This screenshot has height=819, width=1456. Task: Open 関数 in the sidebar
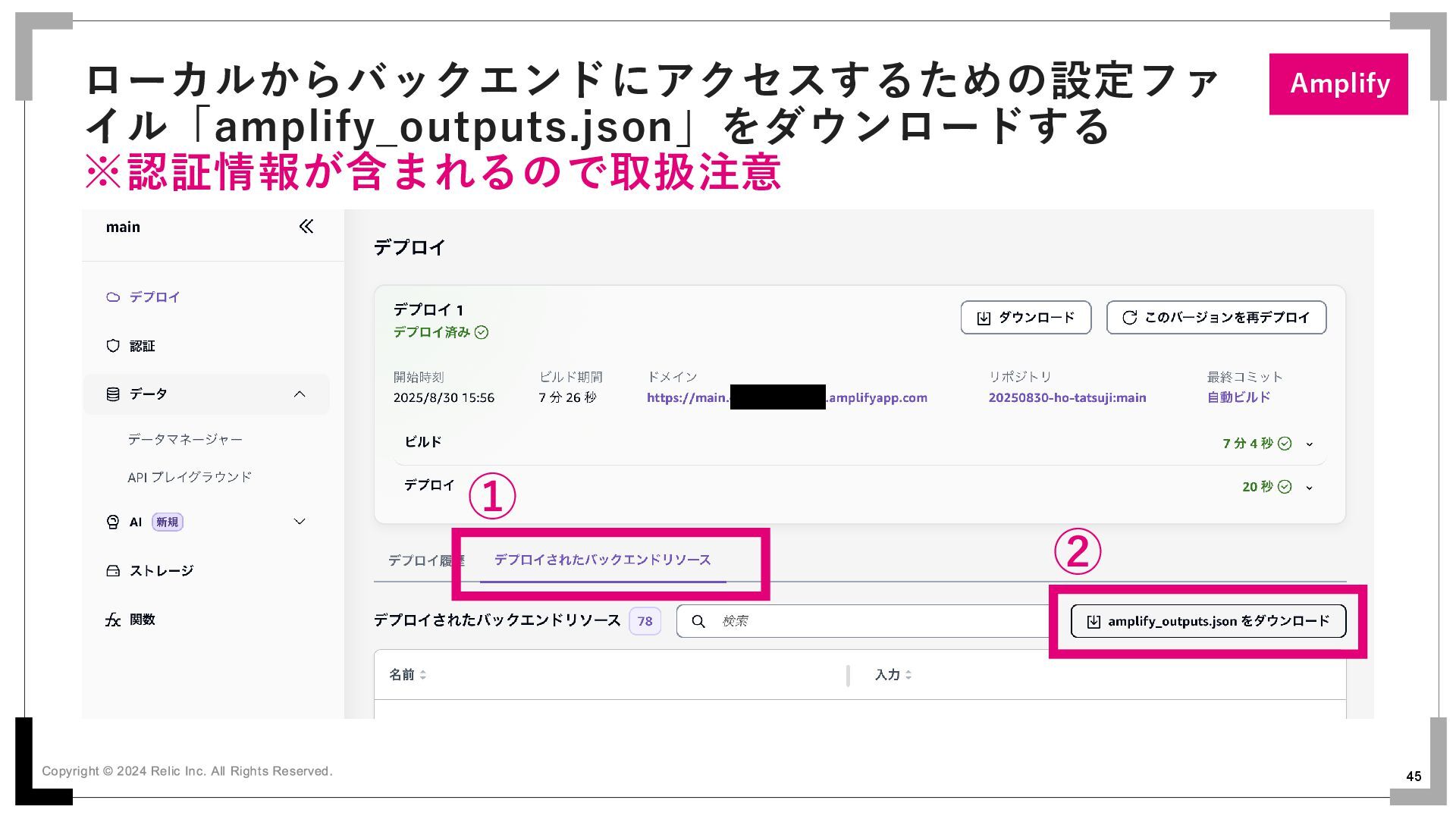[143, 620]
